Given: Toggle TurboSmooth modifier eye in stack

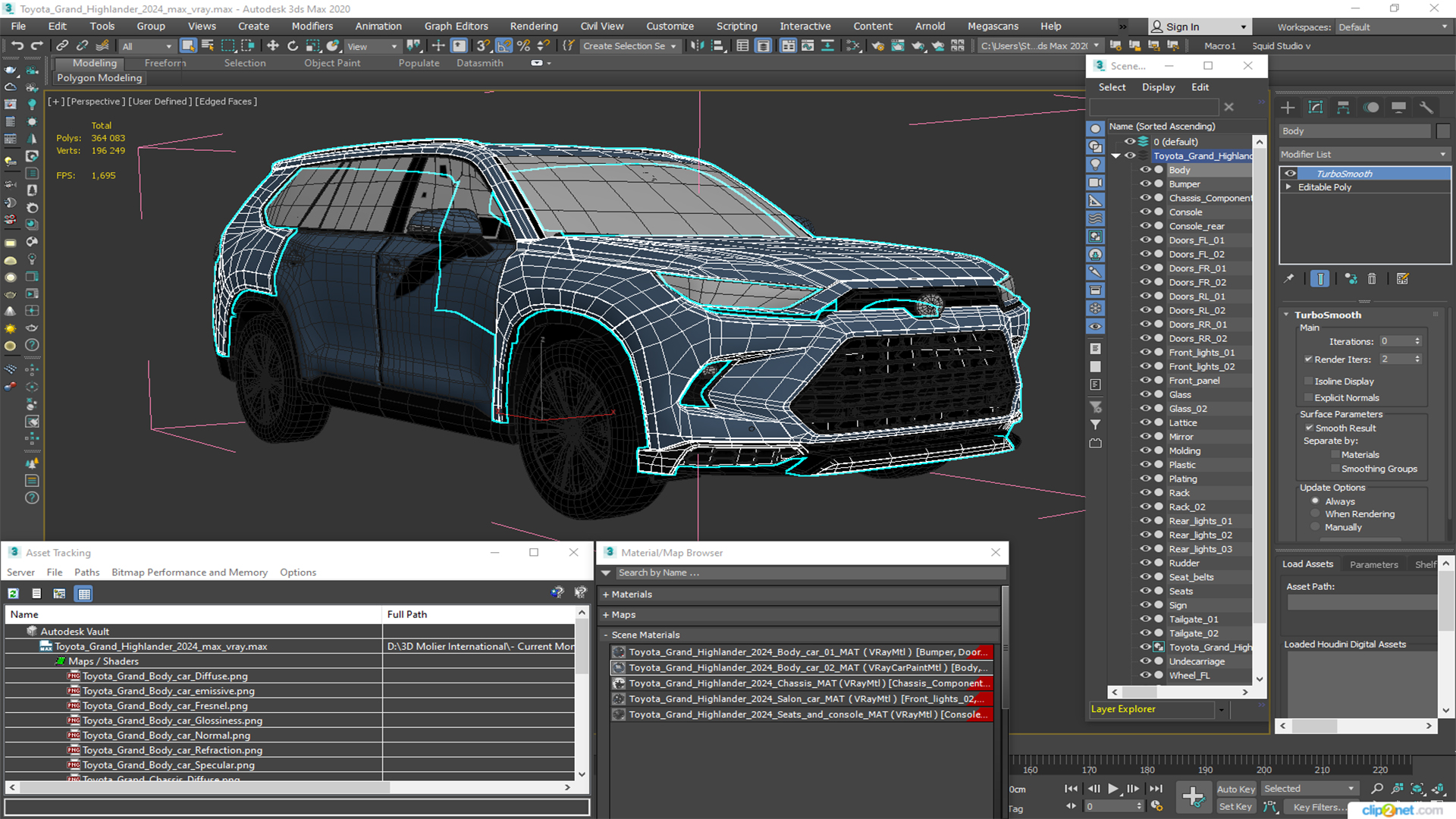Looking at the screenshot, I should pyautogui.click(x=1290, y=174).
